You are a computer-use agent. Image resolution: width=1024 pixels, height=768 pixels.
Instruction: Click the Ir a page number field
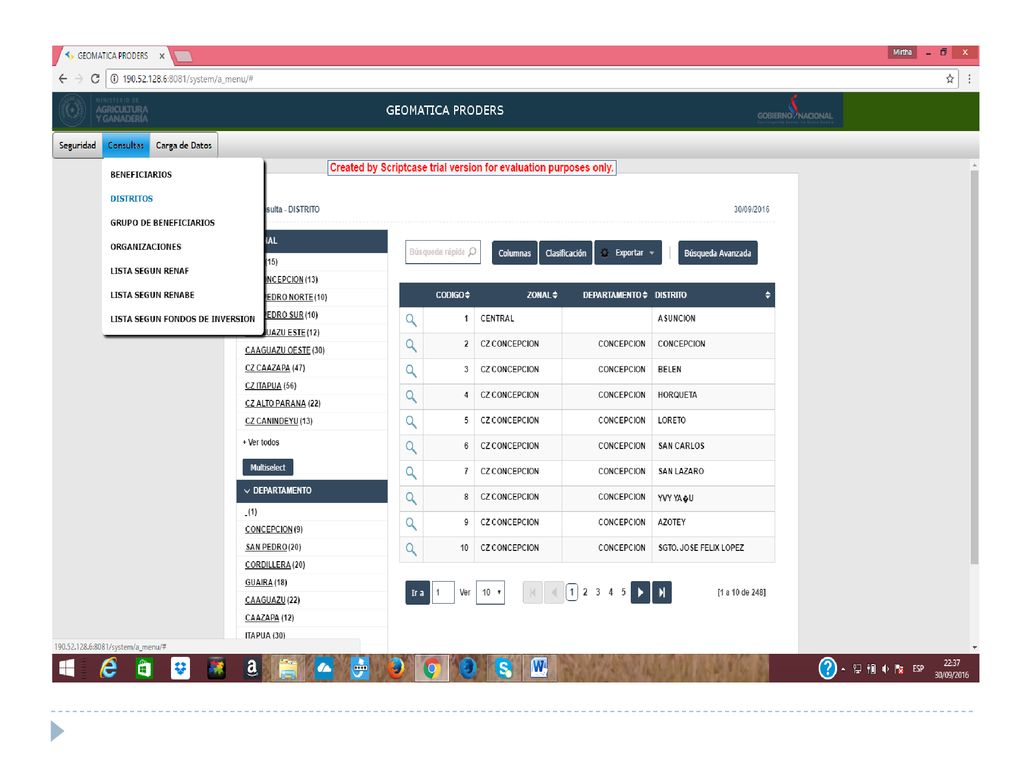443,592
